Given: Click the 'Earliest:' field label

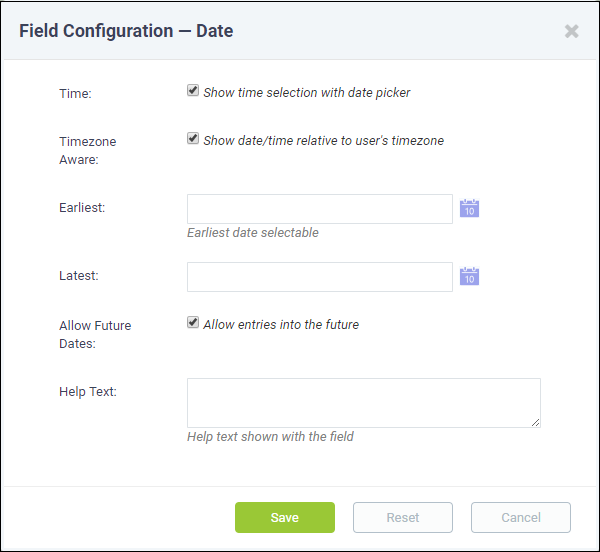Looking at the screenshot, I should [x=82, y=208].
